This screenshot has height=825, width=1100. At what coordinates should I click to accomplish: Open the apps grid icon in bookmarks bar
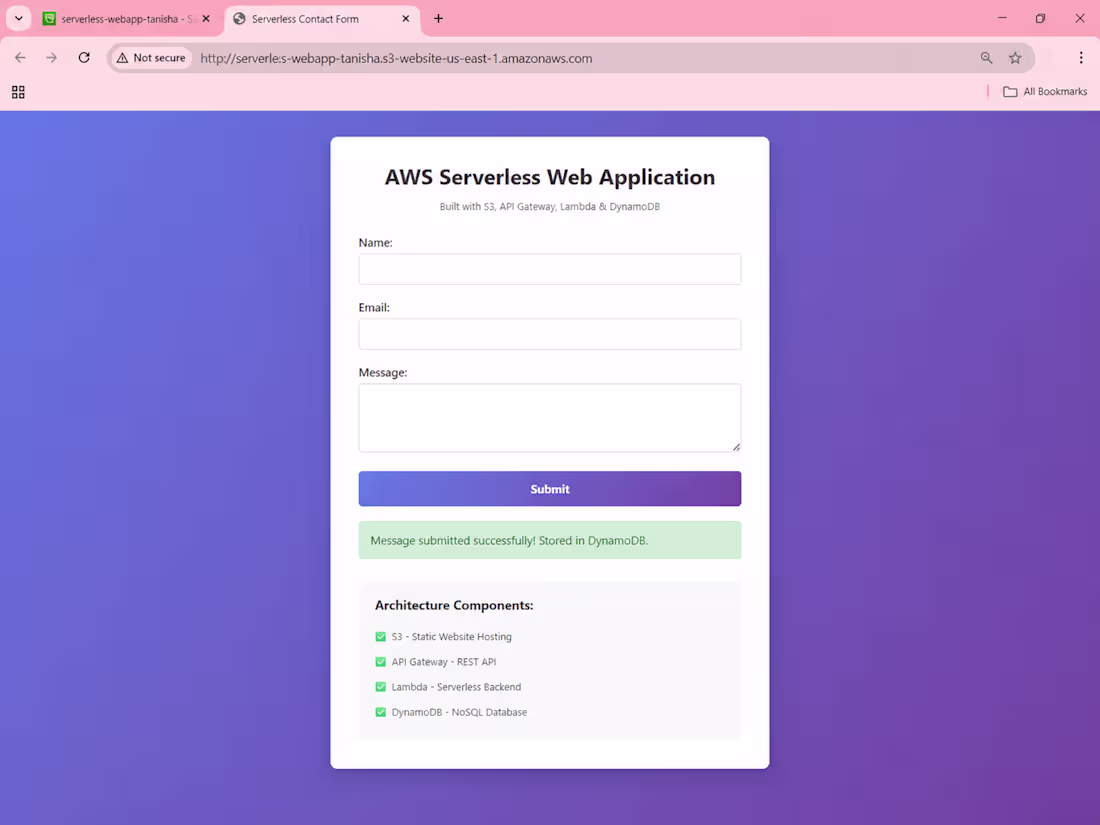[x=18, y=92]
